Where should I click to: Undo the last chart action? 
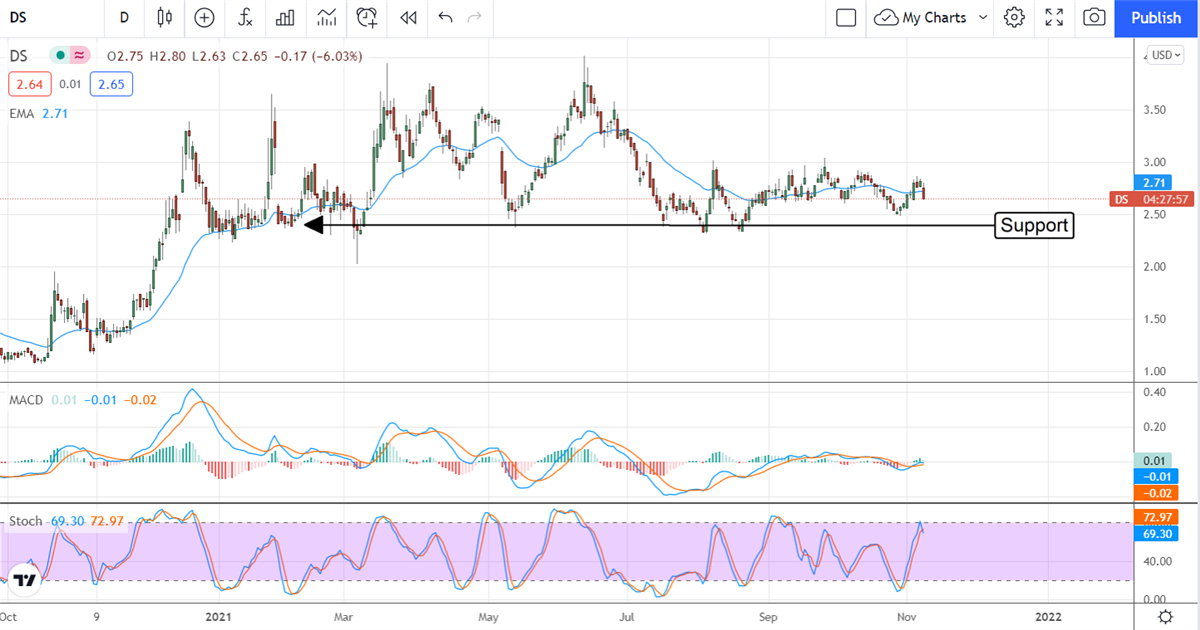click(x=445, y=17)
